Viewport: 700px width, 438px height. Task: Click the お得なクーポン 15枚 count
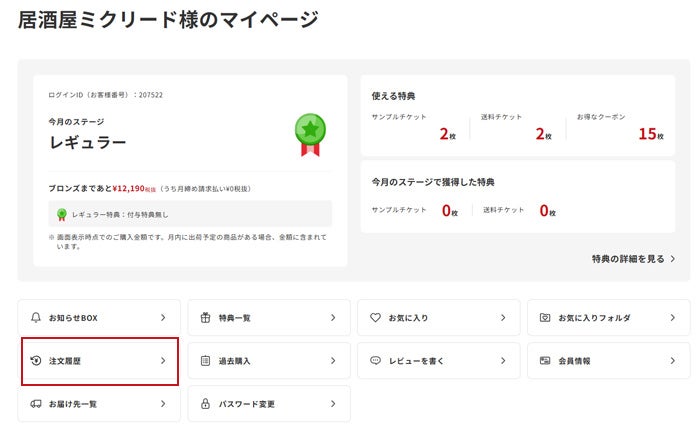[x=651, y=134]
